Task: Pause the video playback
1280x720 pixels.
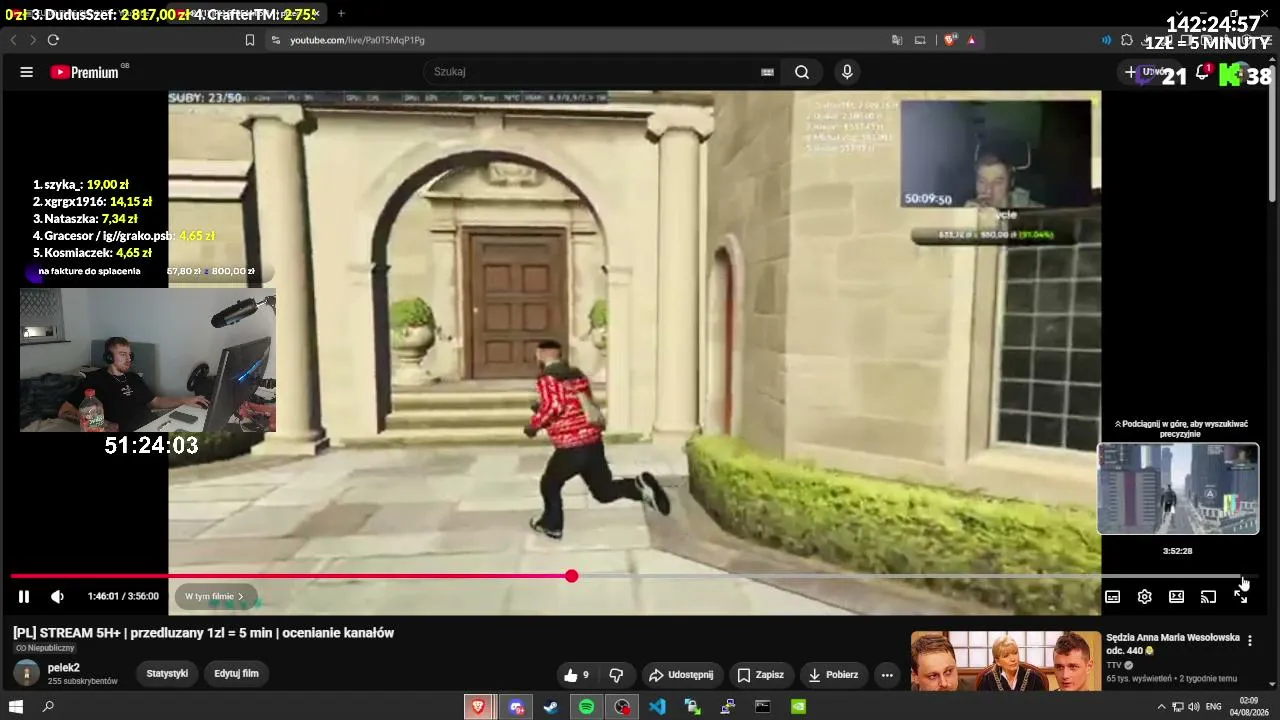Action: 24,596
